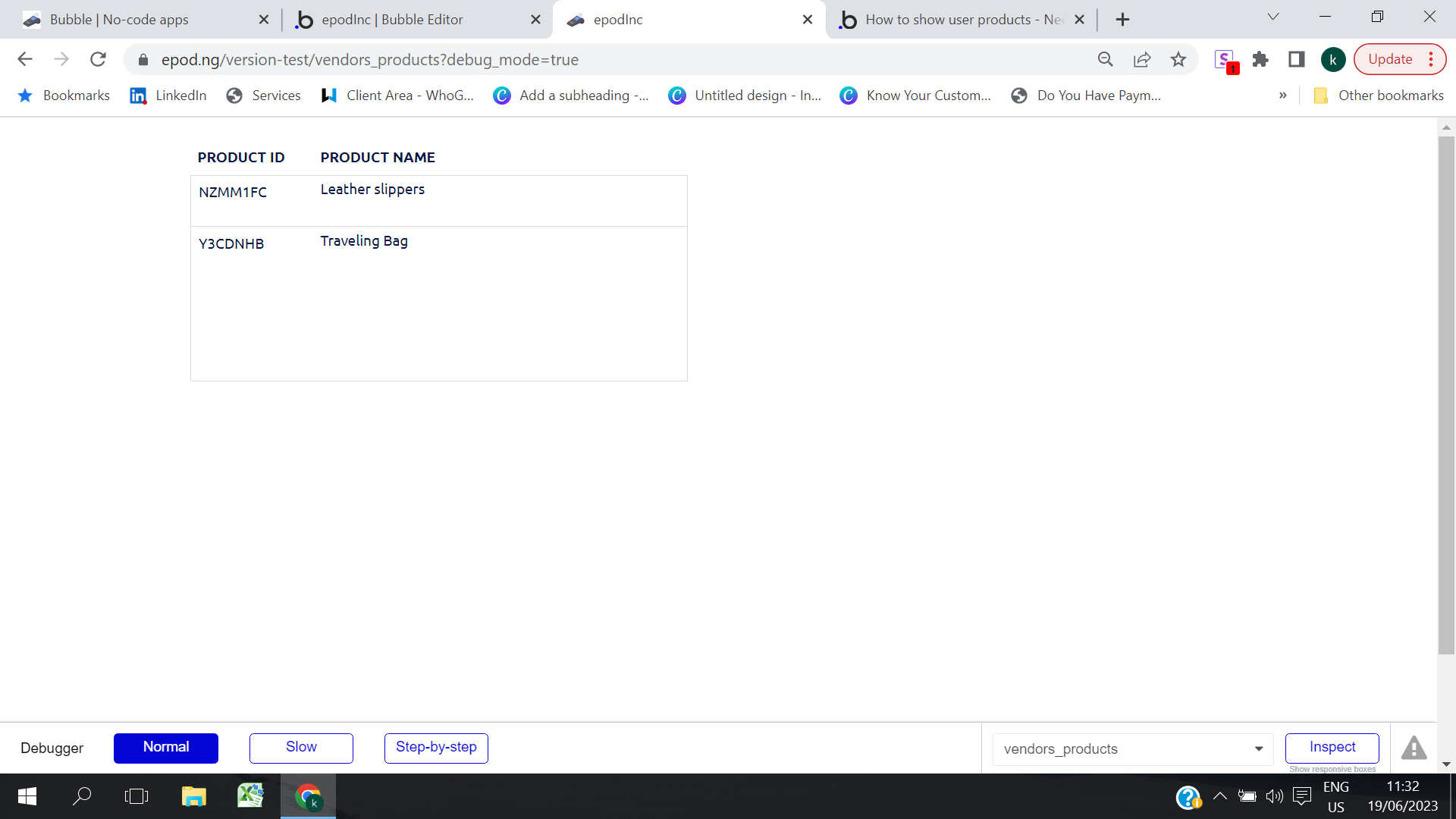Screen dimensions: 1456x819
Task: Expand hidden bookmarks overflow chevron
Action: [1282, 96]
